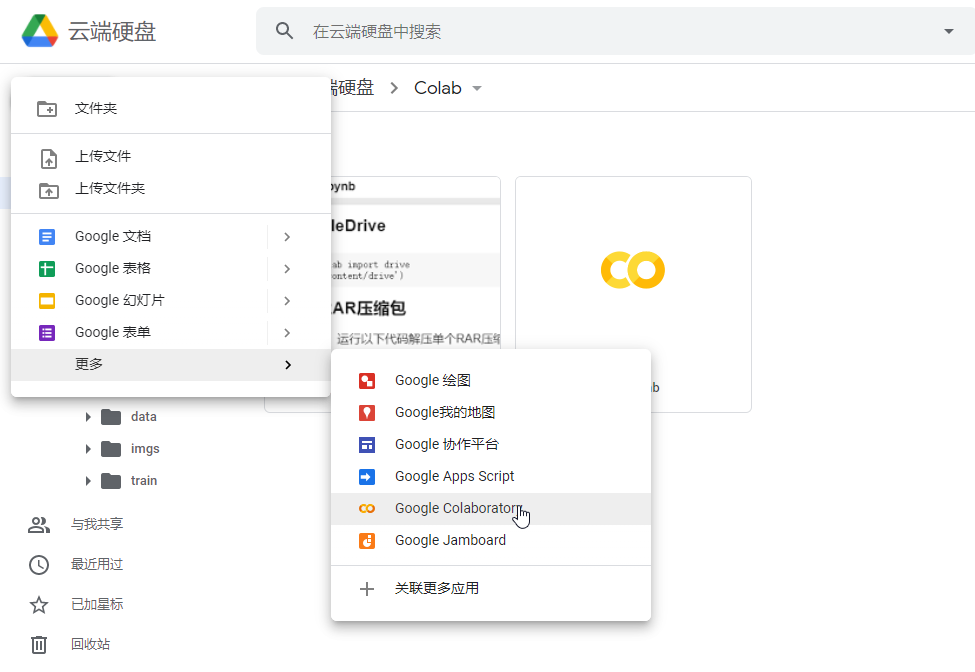The image size is (975, 672).
Task: Expand the data folder tree arrow
Action: click(88, 417)
